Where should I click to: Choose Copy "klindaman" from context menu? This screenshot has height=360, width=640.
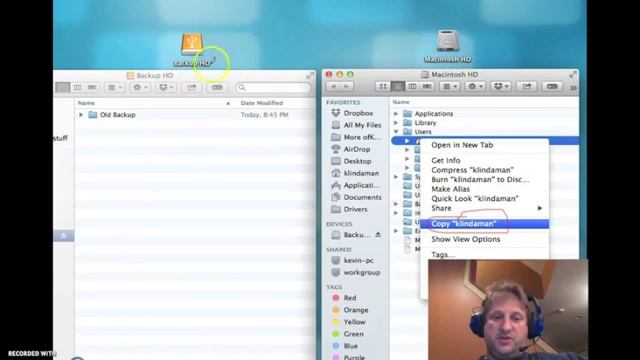484,224
